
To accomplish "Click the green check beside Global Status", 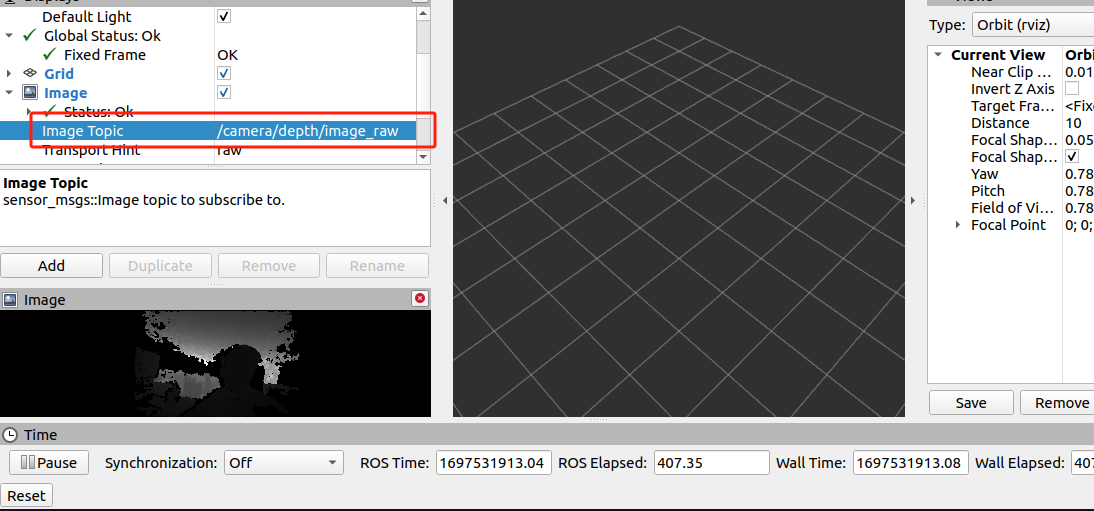I will [x=29, y=35].
